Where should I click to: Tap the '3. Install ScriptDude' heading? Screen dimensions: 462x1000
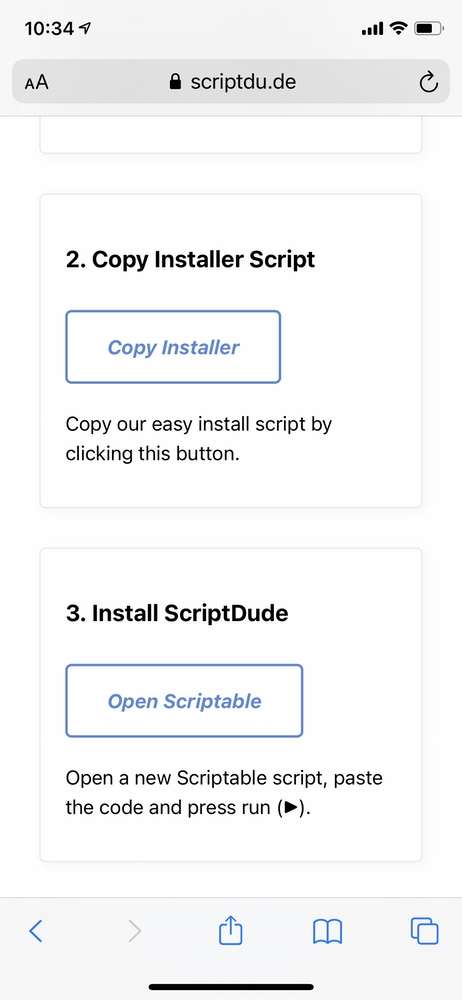point(177,614)
